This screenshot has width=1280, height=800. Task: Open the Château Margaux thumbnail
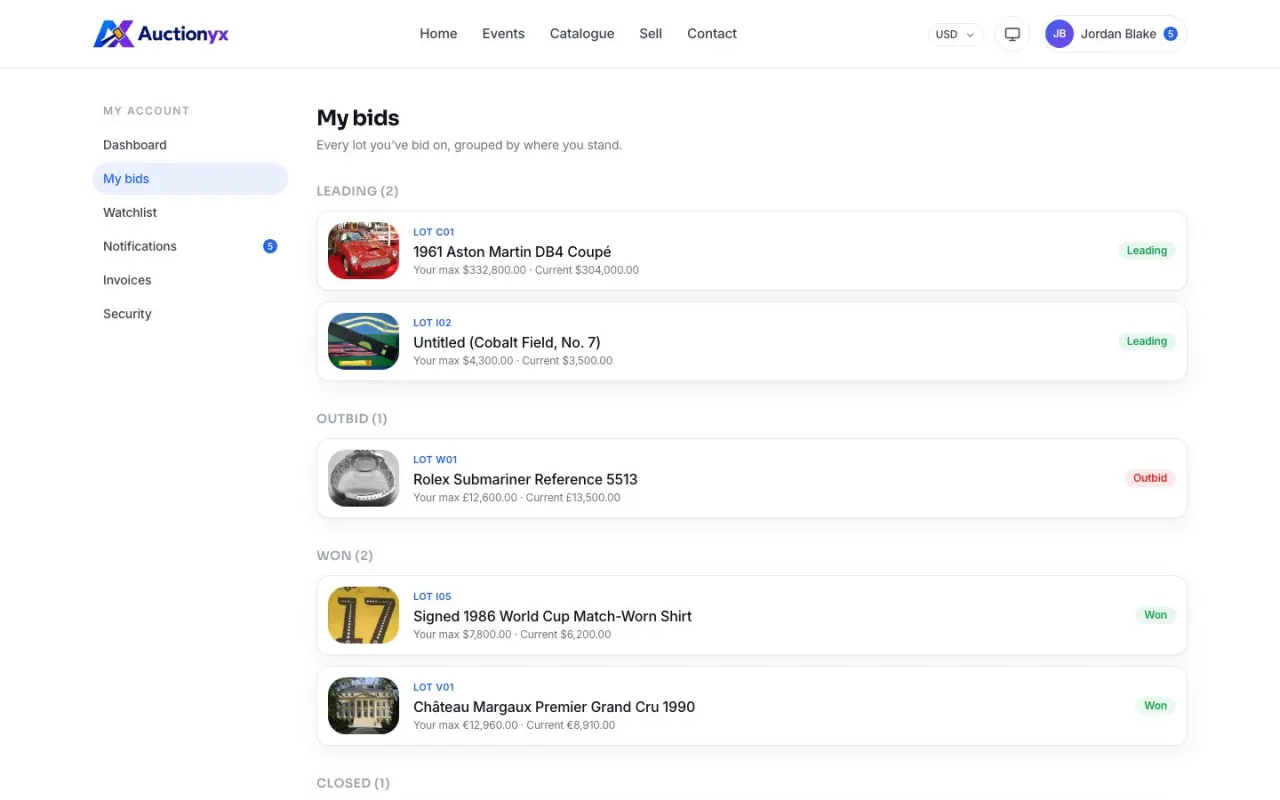click(364, 706)
